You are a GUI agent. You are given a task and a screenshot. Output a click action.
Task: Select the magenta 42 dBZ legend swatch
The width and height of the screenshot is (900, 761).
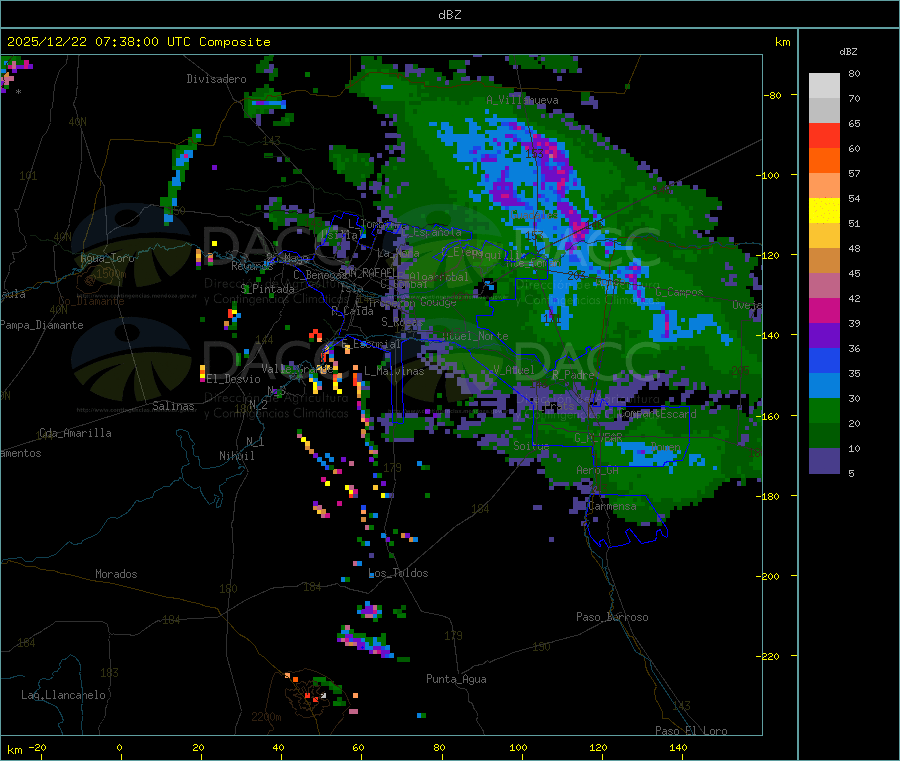(824, 310)
